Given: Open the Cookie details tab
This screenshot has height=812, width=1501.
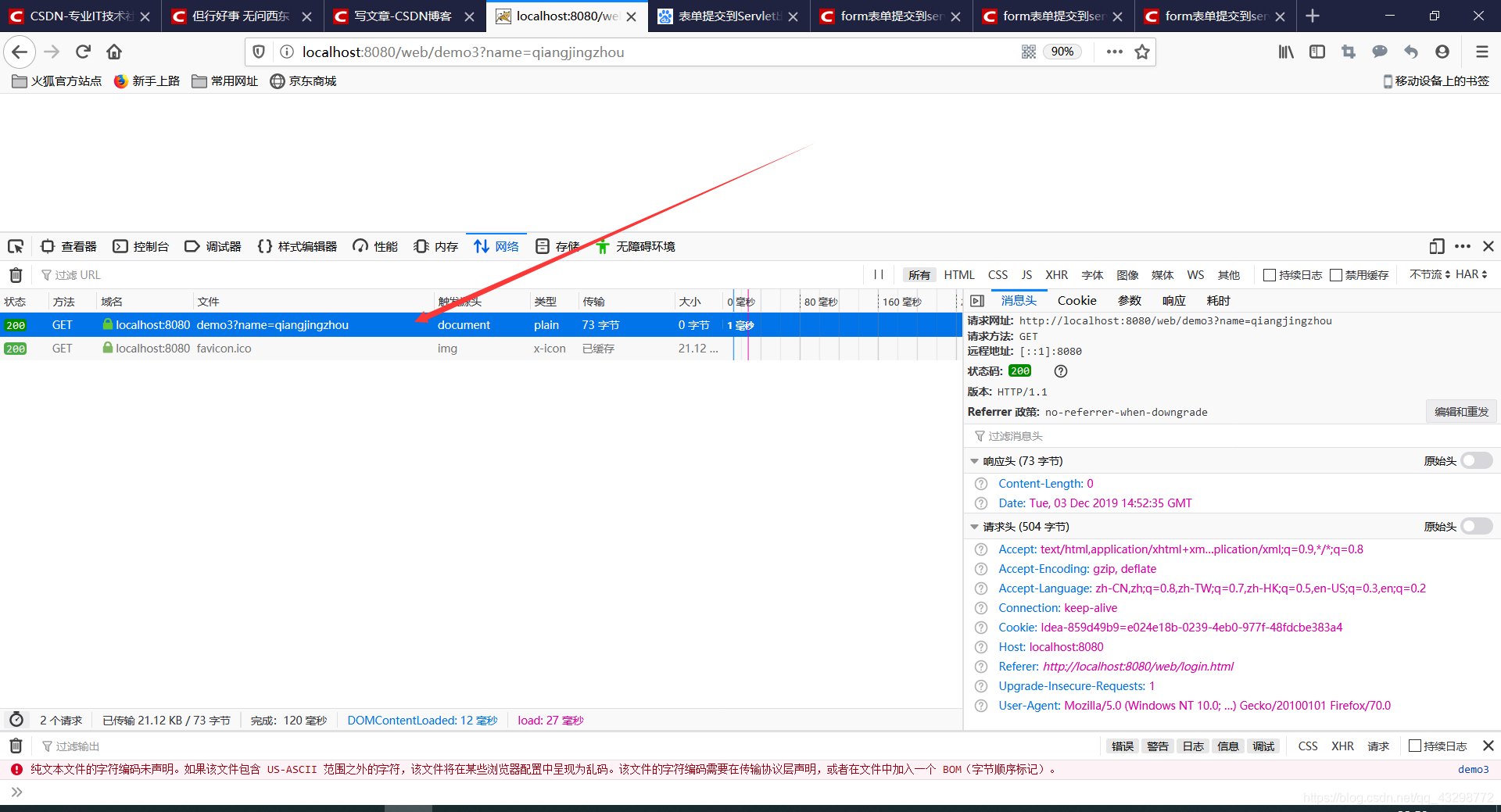Looking at the screenshot, I should click(1076, 301).
